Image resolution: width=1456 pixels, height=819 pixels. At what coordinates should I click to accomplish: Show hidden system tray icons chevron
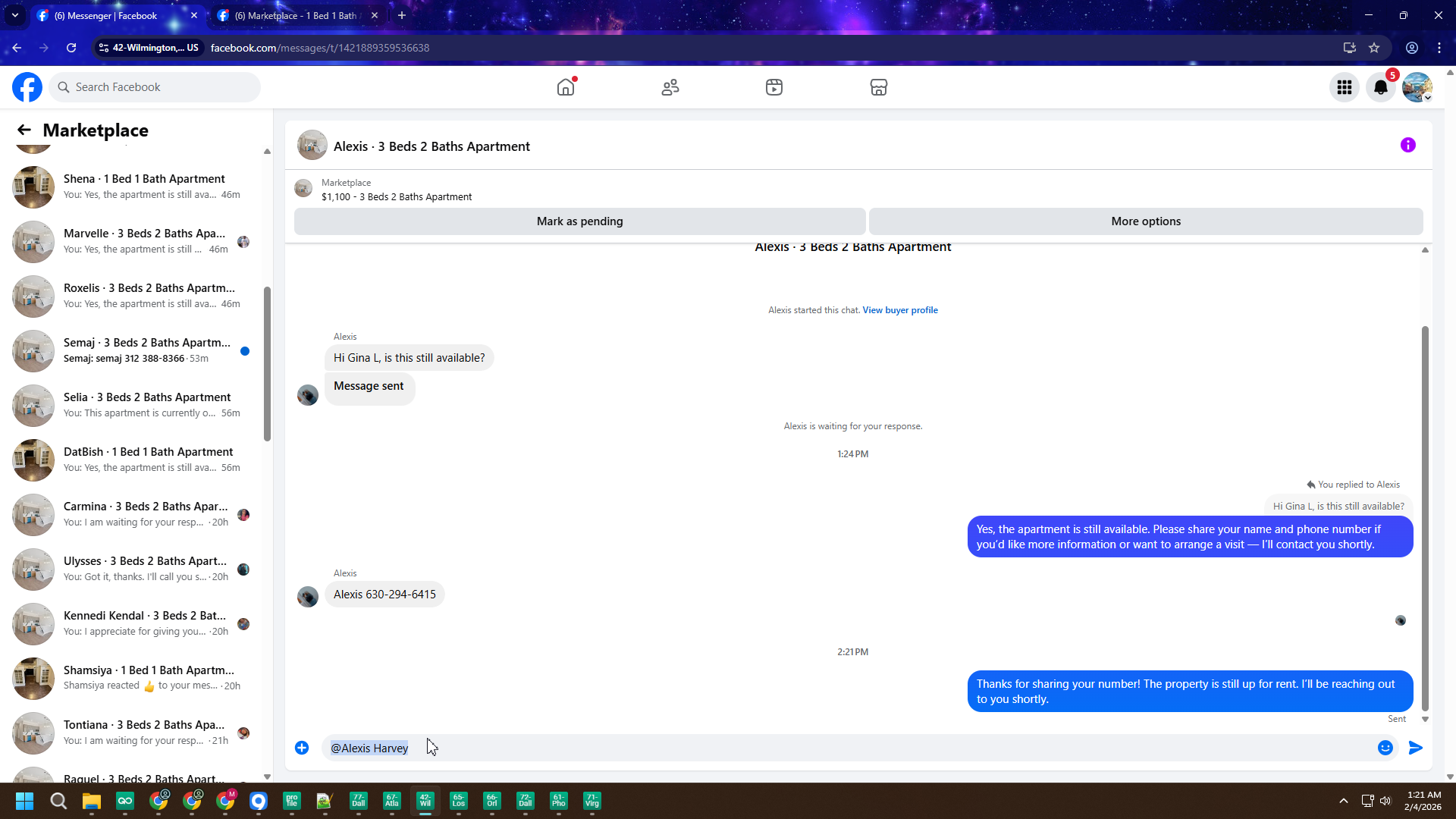coord(1343,801)
